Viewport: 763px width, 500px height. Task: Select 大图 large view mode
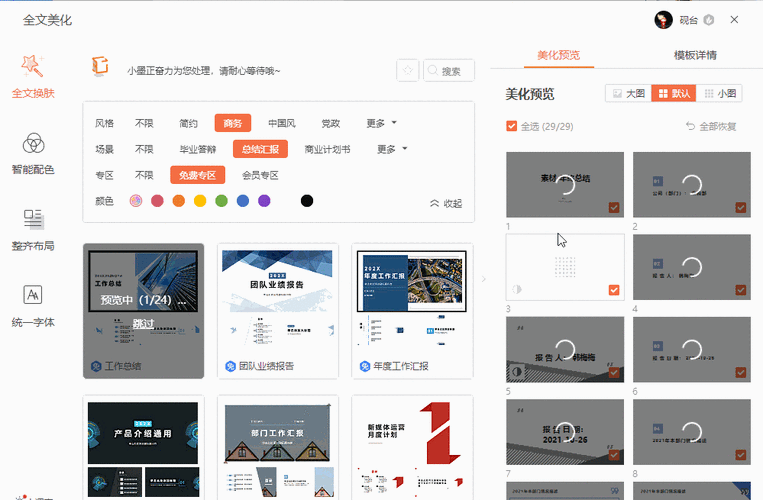(x=629, y=93)
